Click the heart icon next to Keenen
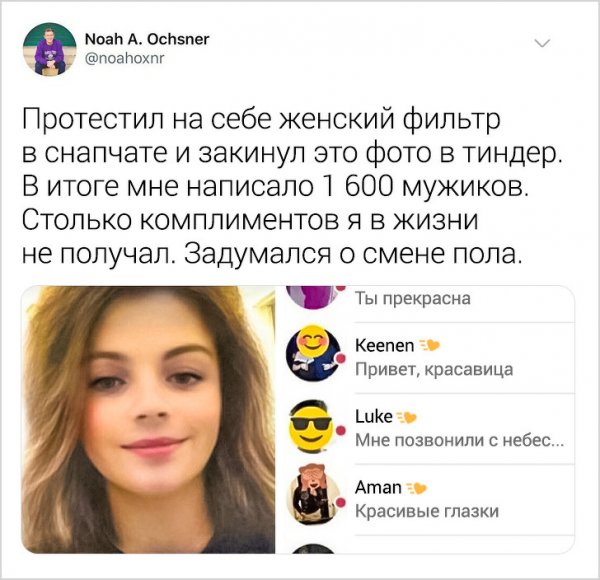 [x=430, y=345]
